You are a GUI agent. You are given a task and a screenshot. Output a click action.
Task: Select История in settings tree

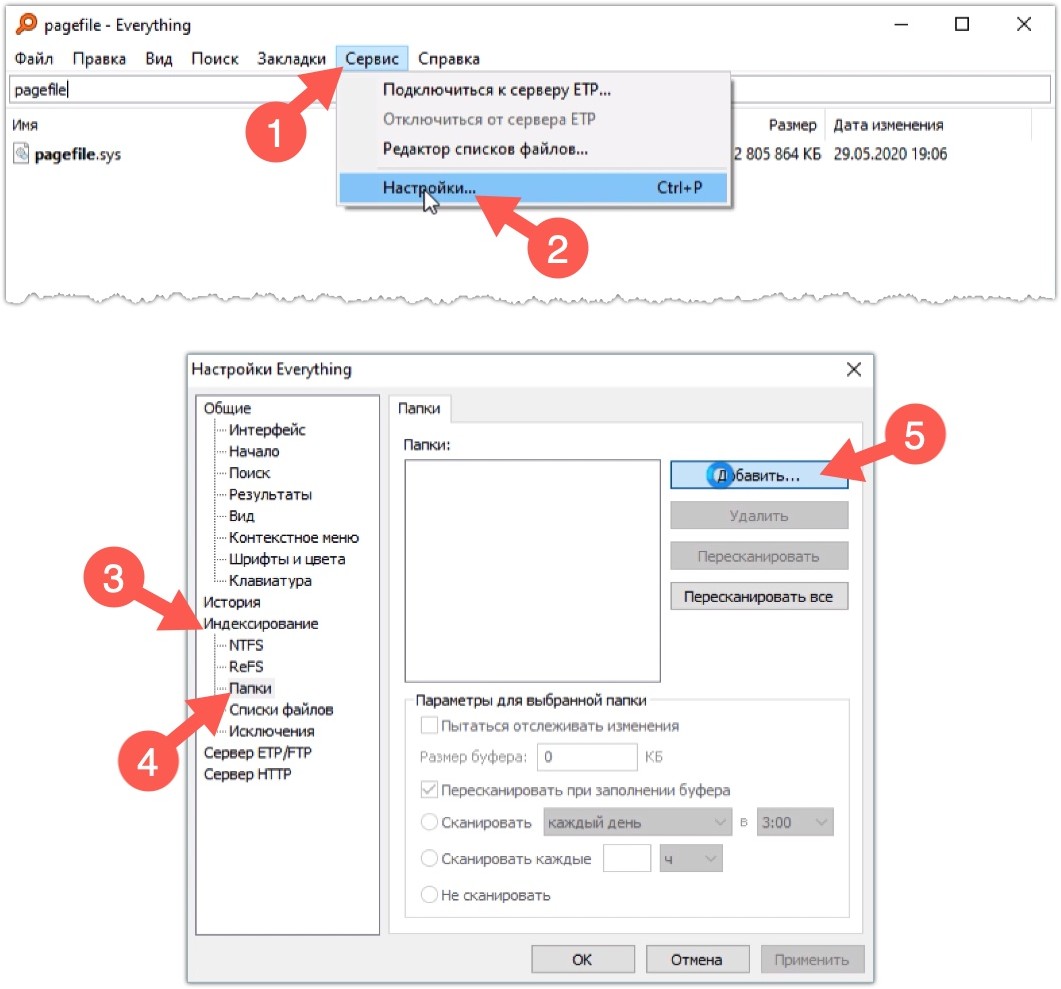pos(231,603)
